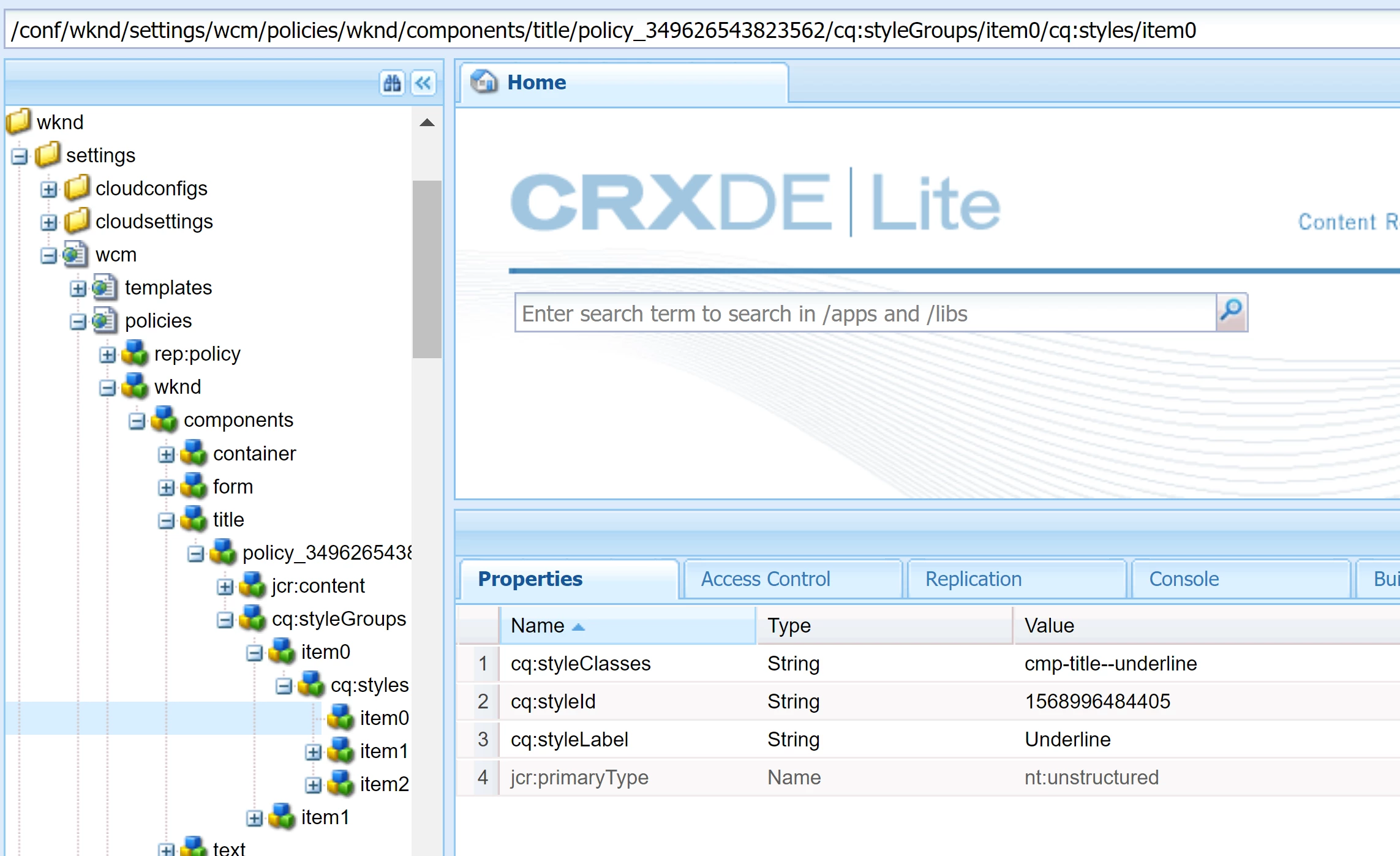Open the Replication tab
The image size is (1400, 856).
(x=973, y=579)
